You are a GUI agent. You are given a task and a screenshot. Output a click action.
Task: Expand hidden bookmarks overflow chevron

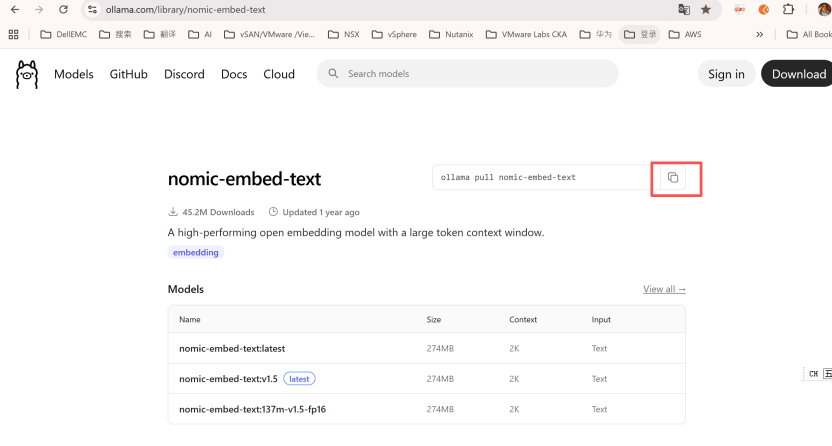(x=760, y=34)
